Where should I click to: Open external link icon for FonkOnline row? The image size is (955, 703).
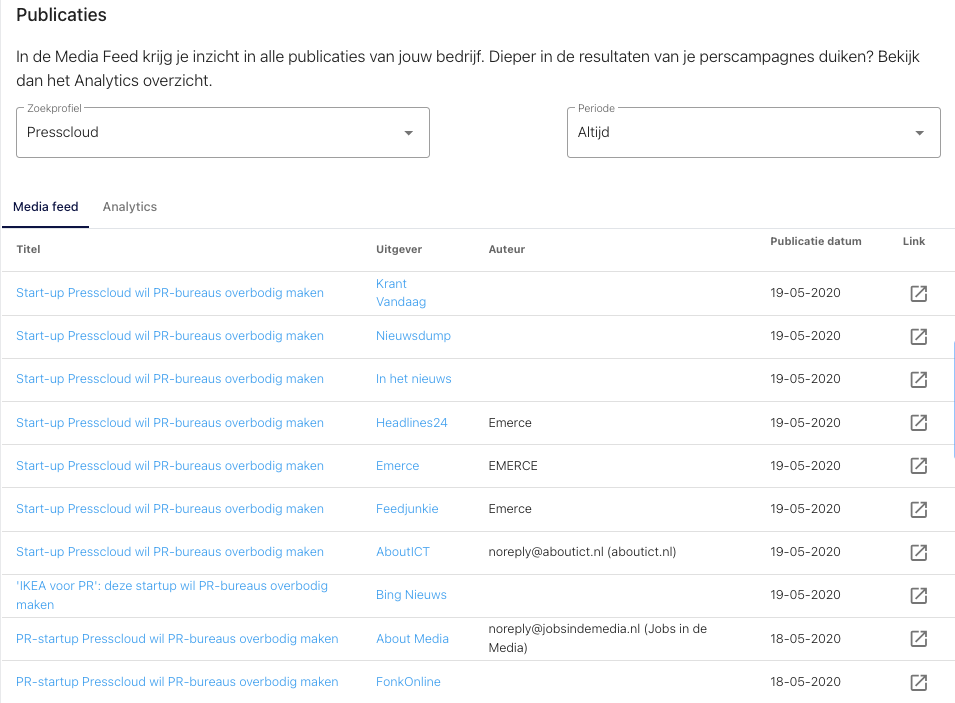pos(917,682)
